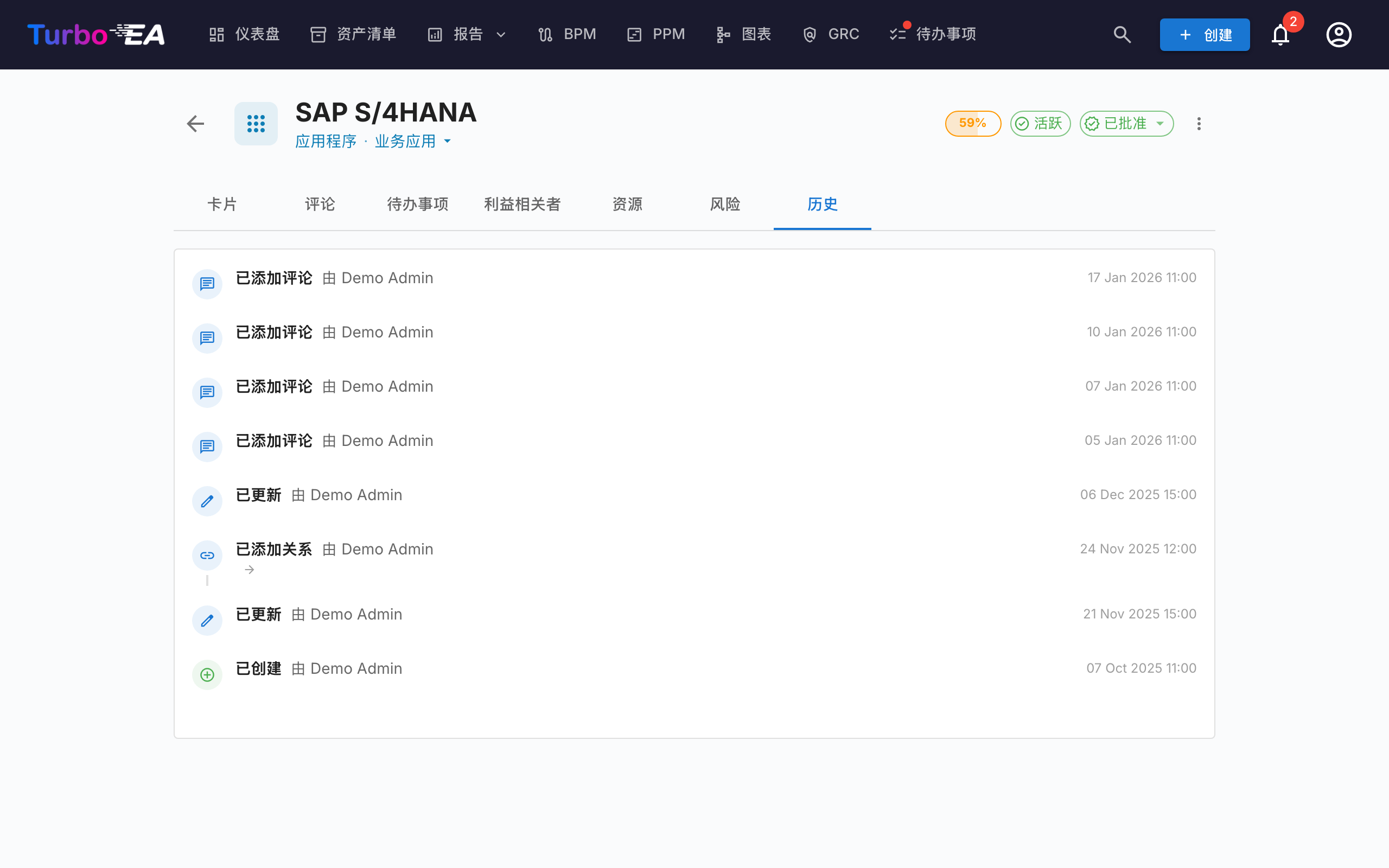Click the 07 Jan 2026 11:00 timestamp
Viewport: 1389px width, 868px height.
click(1140, 386)
